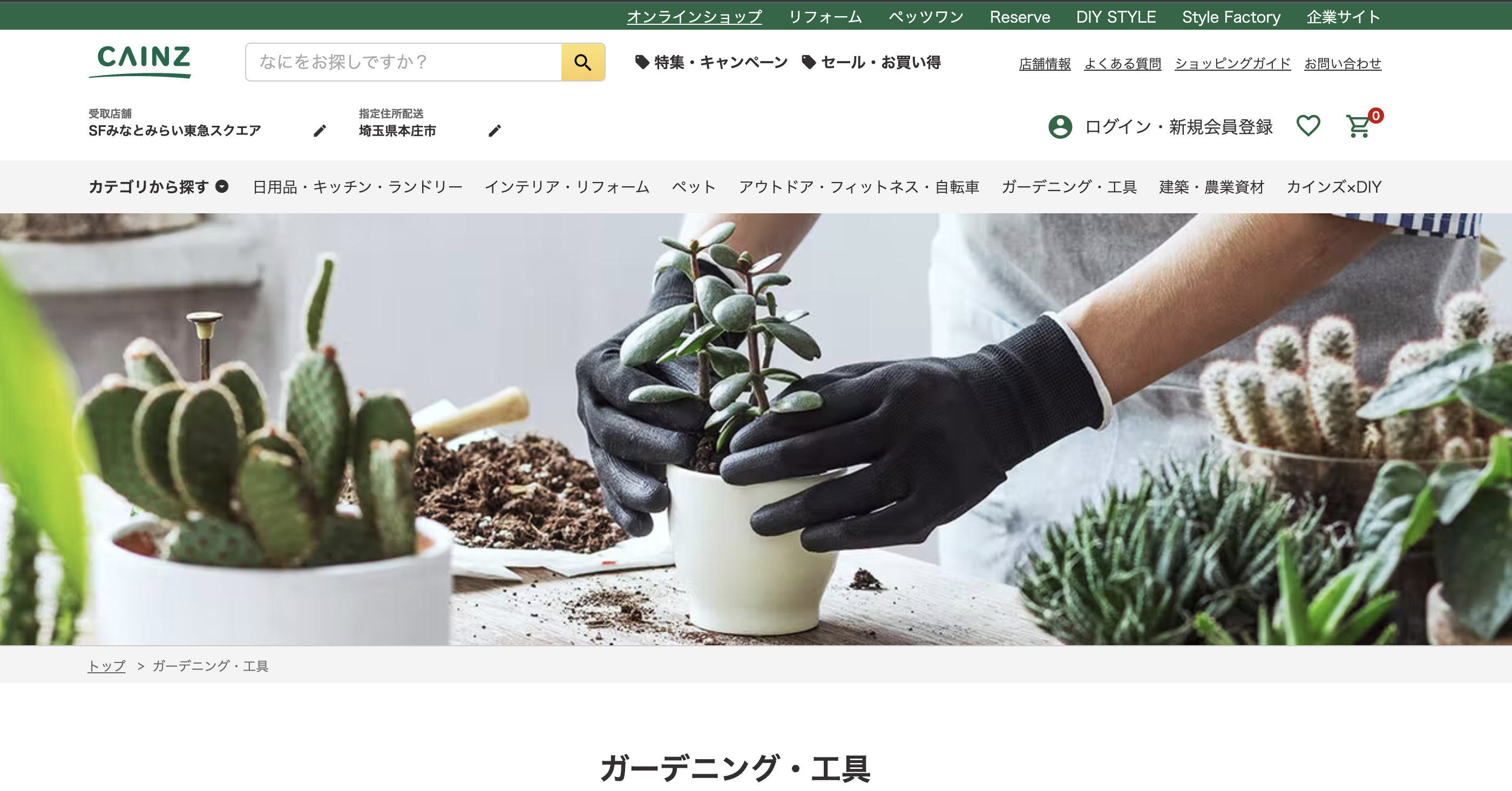Select 日用品・キッチン・ランドリー in navigation

(x=357, y=187)
